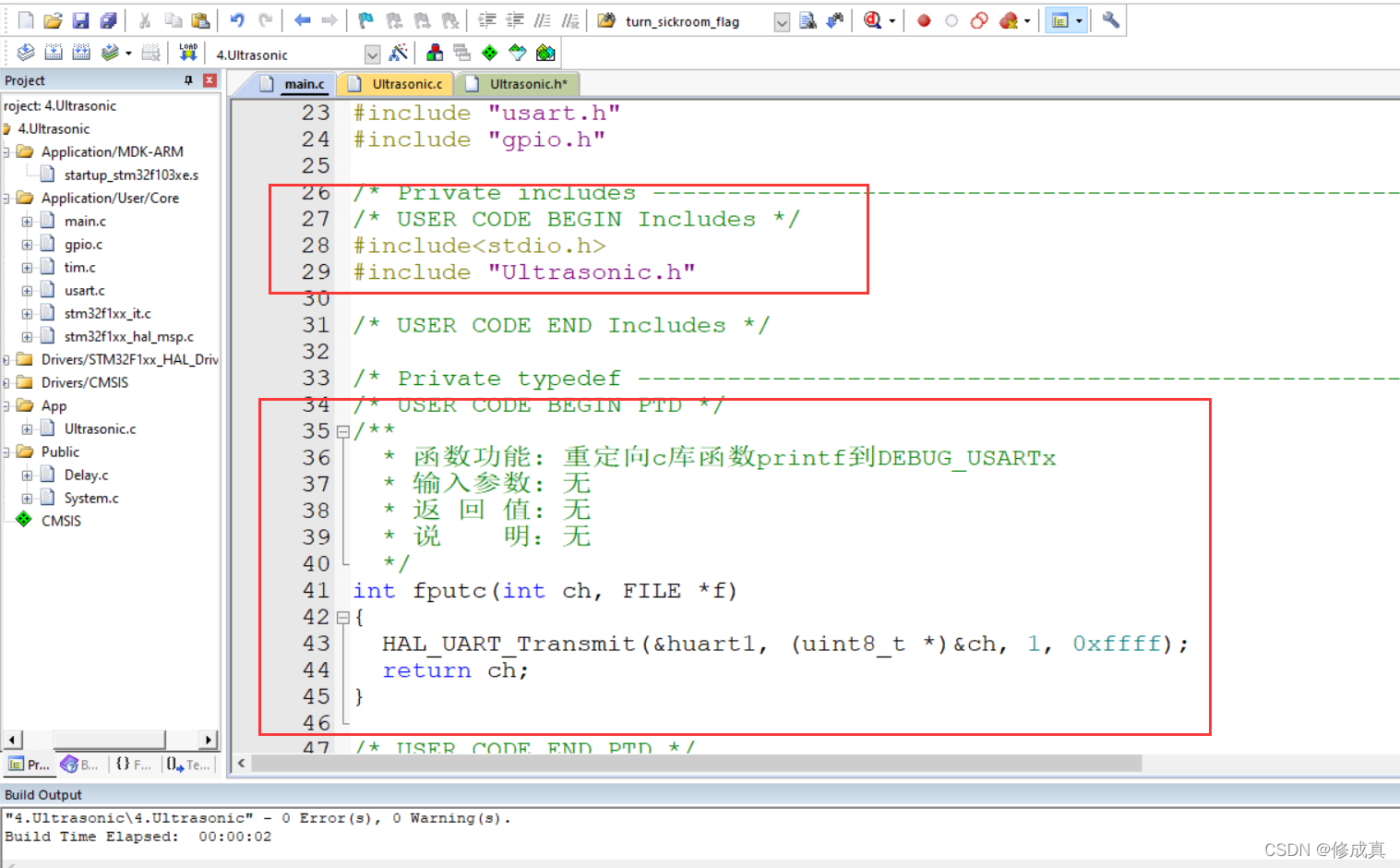The image size is (1400, 868).
Task: Open the Books tab in the project panel
Action: [80, 765]
